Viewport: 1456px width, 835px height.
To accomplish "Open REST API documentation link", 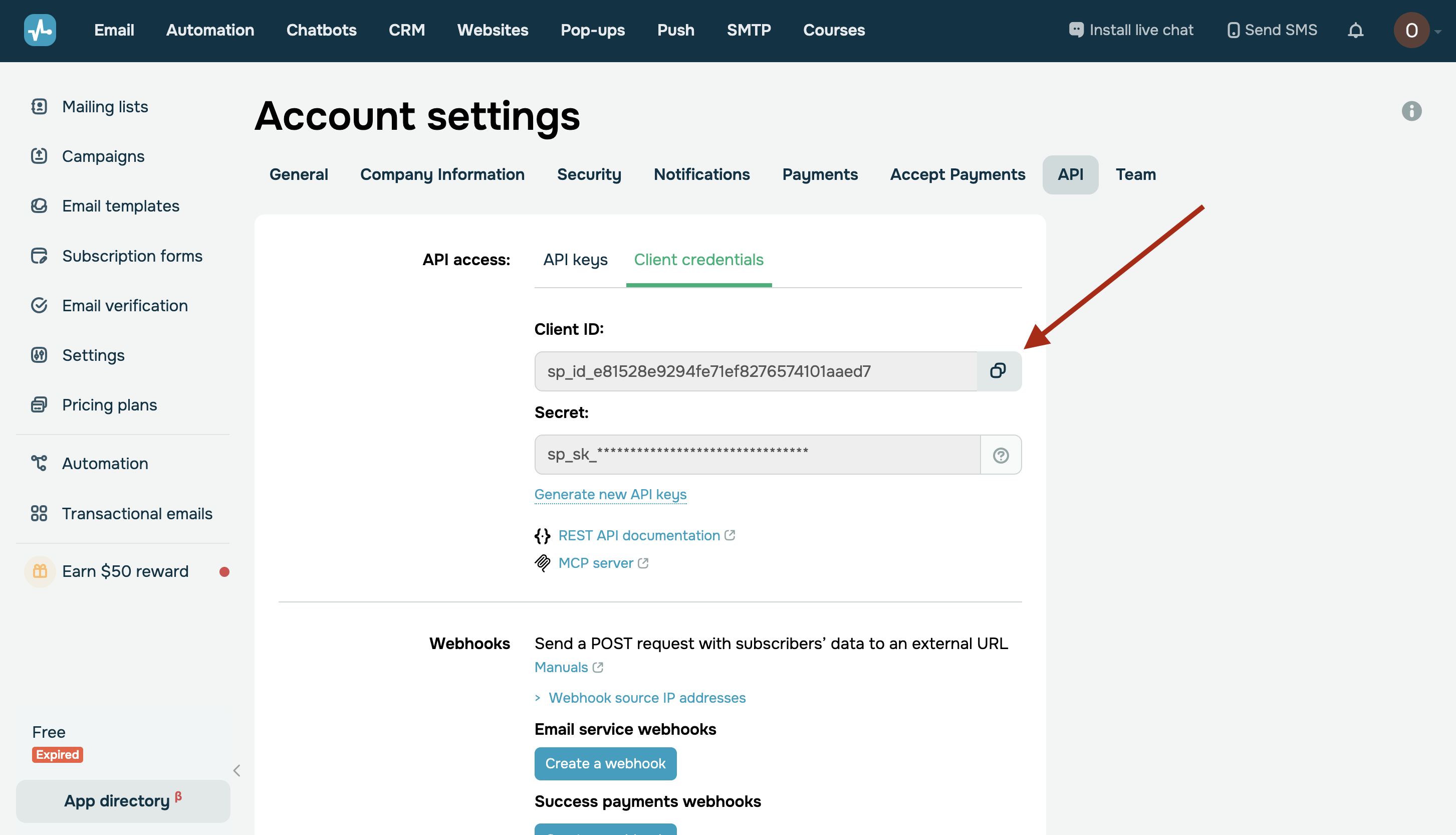I will pyautogui.click(x=639, y=536).
